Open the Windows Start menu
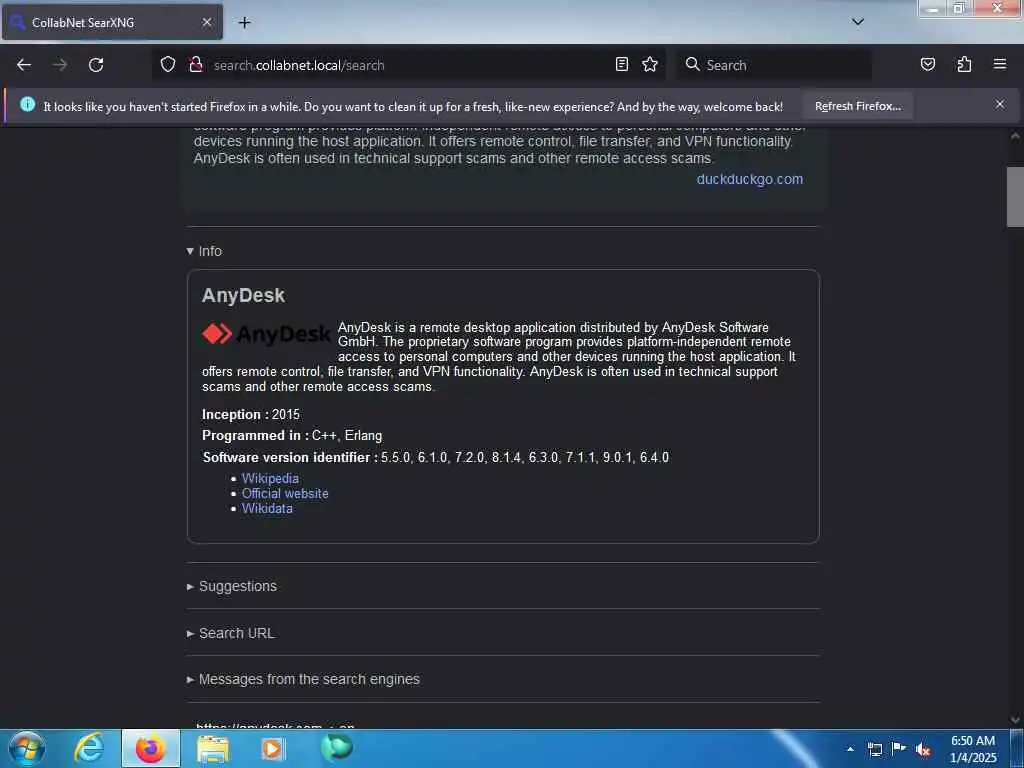Screen dimensions: 1024x768 click(x=27, y=748)
